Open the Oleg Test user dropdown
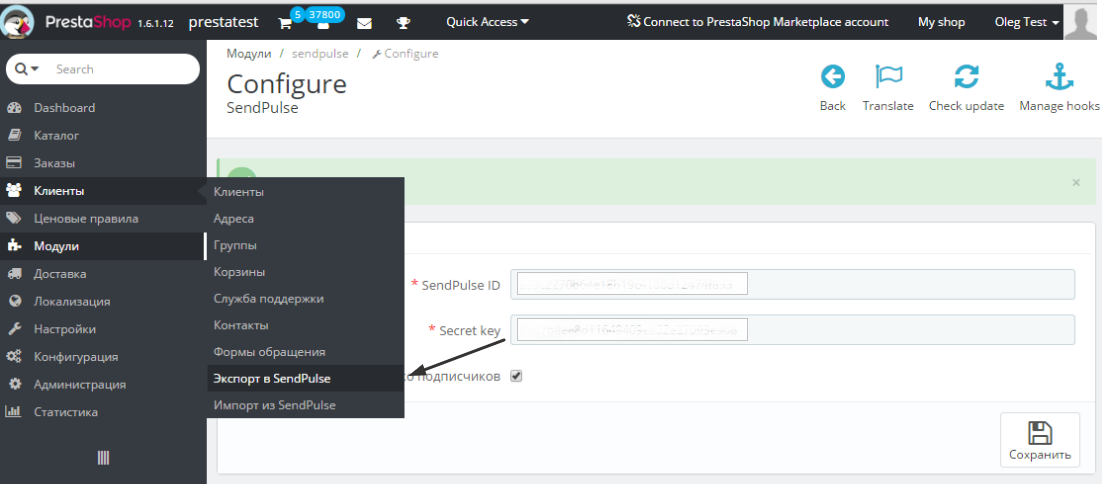Viewport: 1102px width, 484px height. (1027, 22)
